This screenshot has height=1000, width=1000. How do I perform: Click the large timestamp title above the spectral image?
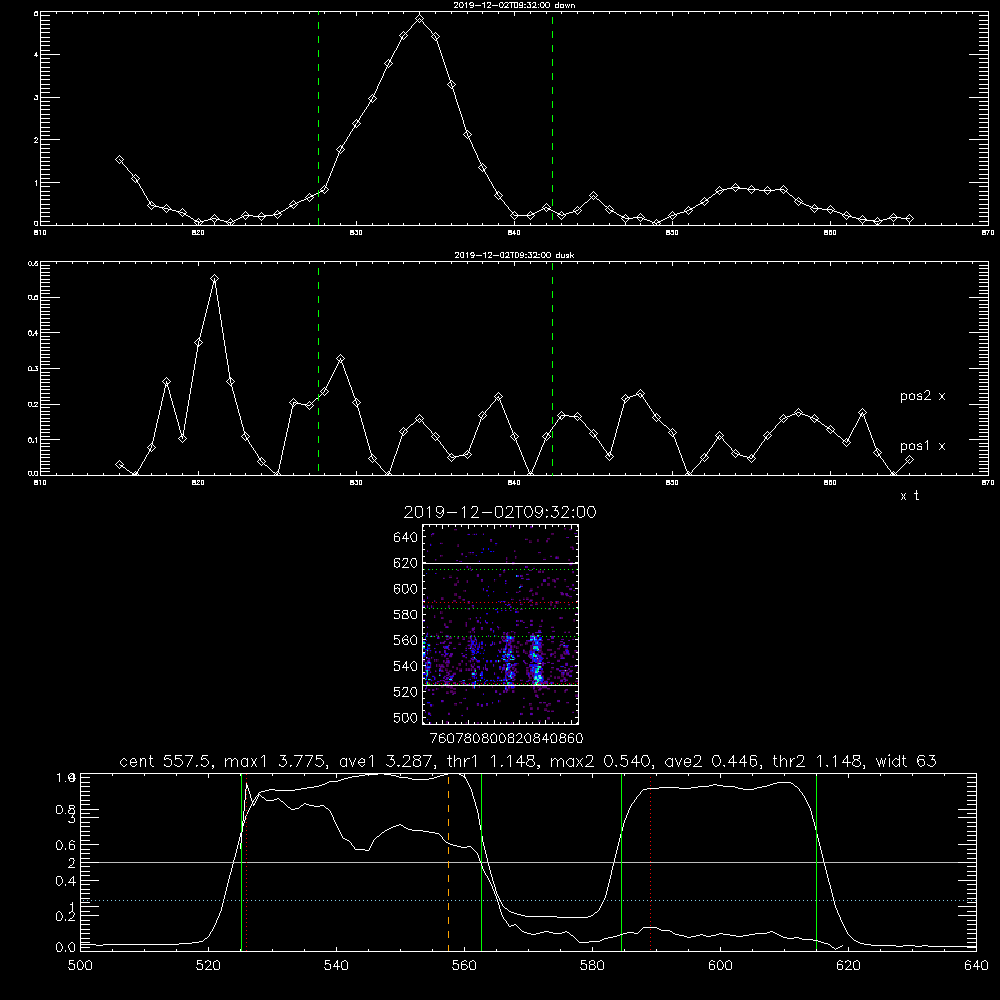point(500,512)
